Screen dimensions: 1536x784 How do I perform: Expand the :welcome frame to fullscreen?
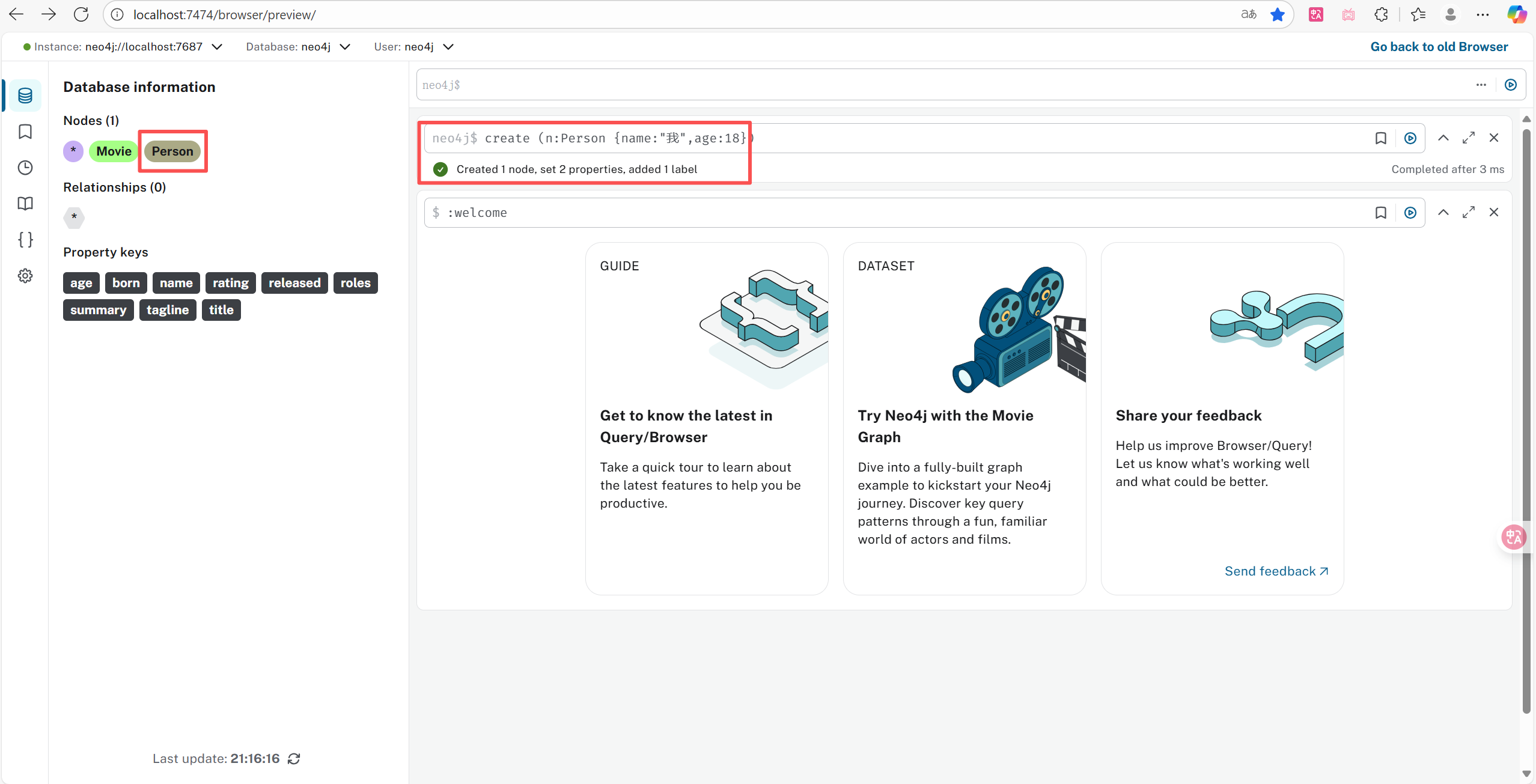(1468, 213)
